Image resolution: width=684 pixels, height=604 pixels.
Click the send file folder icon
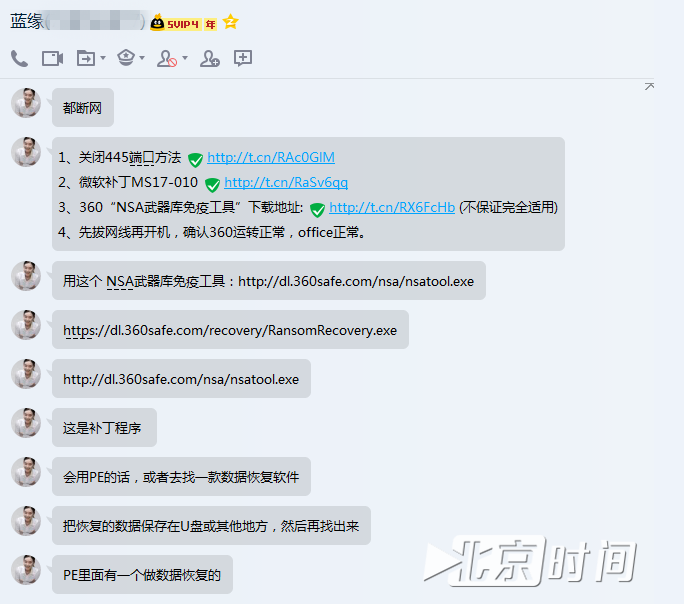(x=86, y=59)
